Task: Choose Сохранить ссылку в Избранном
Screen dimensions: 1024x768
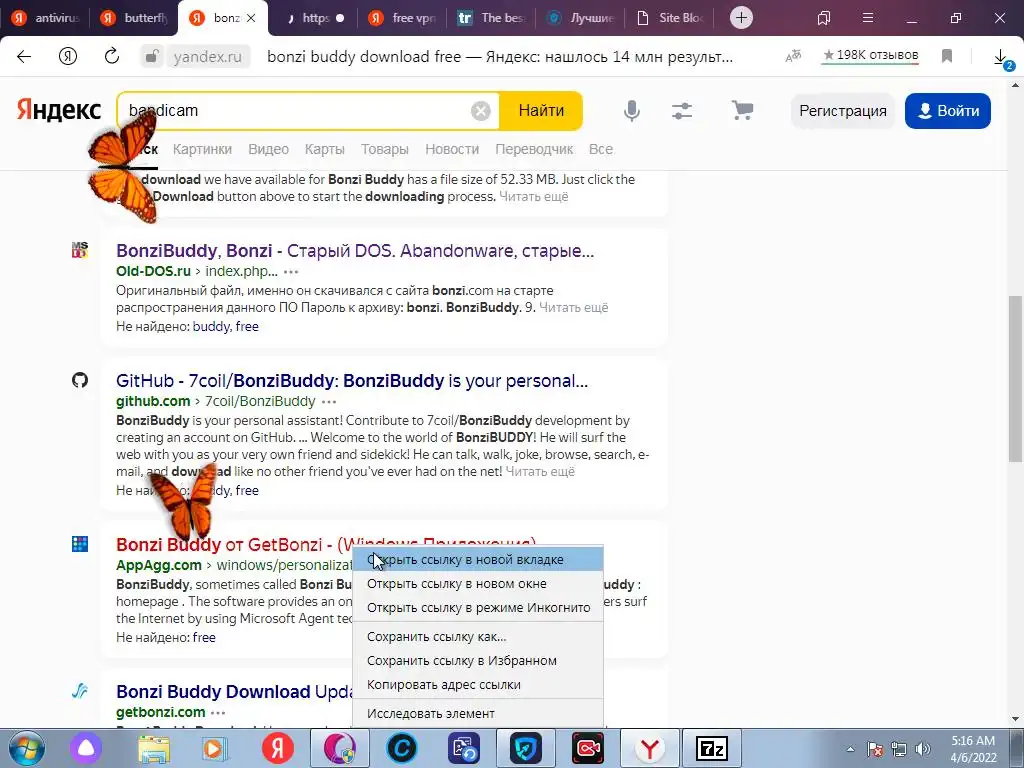Action: coord(477,661)
